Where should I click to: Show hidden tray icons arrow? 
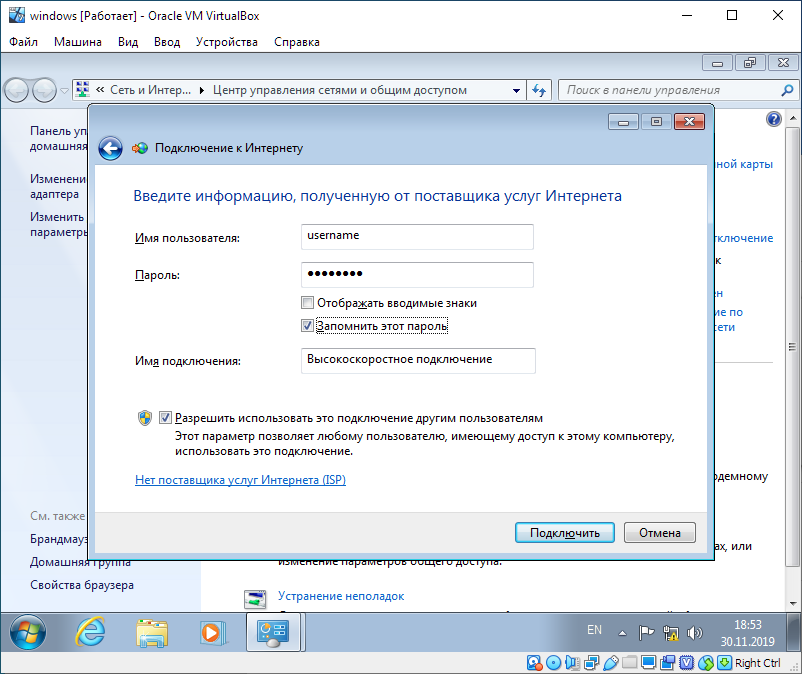click(622, 633)
